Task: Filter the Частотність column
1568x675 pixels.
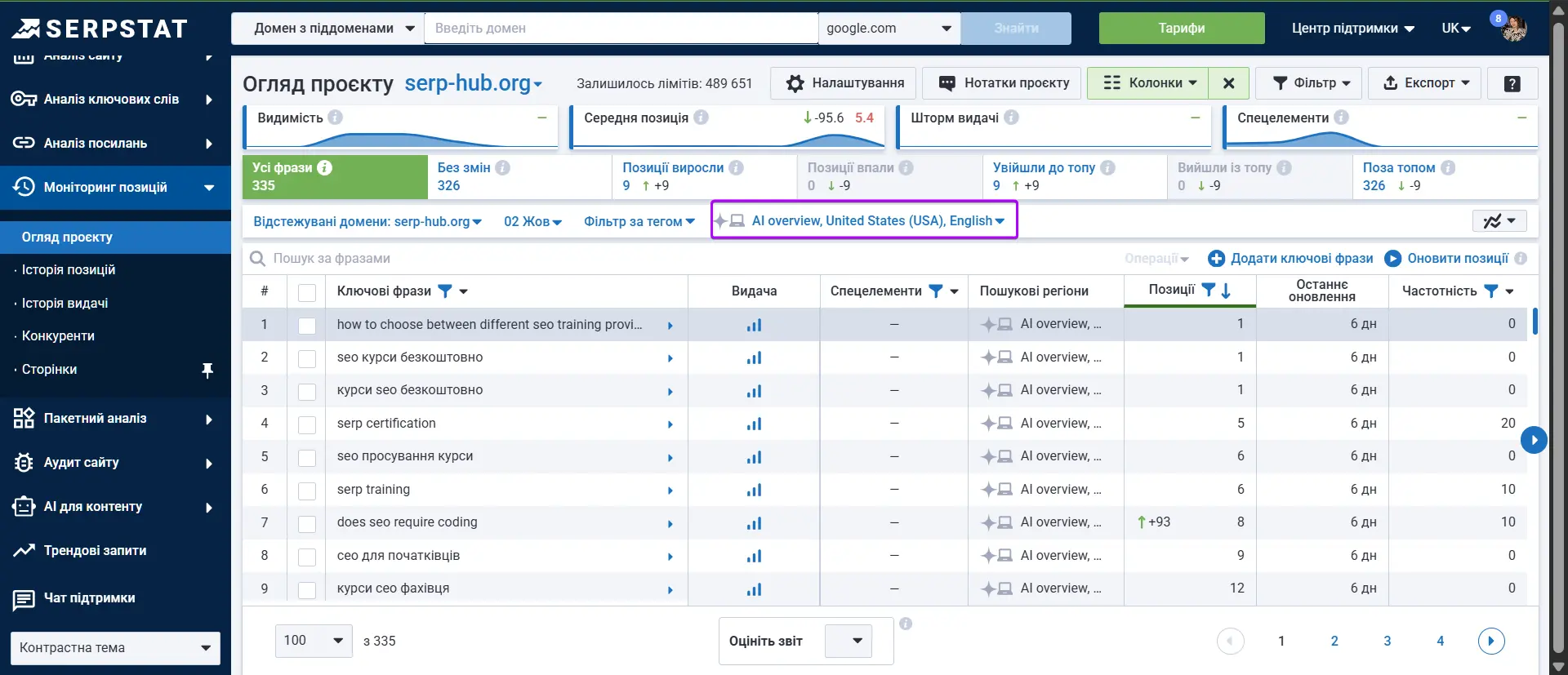Action: pyautogui.click(x=1490, y=291)
